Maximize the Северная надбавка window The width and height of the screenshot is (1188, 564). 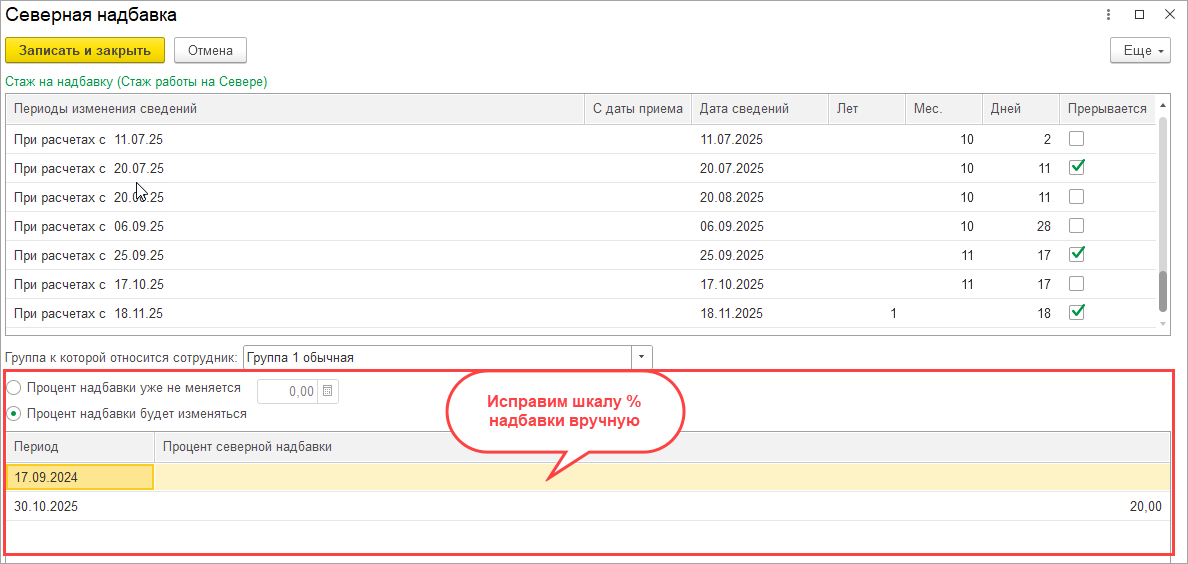tap(1140, 14)
